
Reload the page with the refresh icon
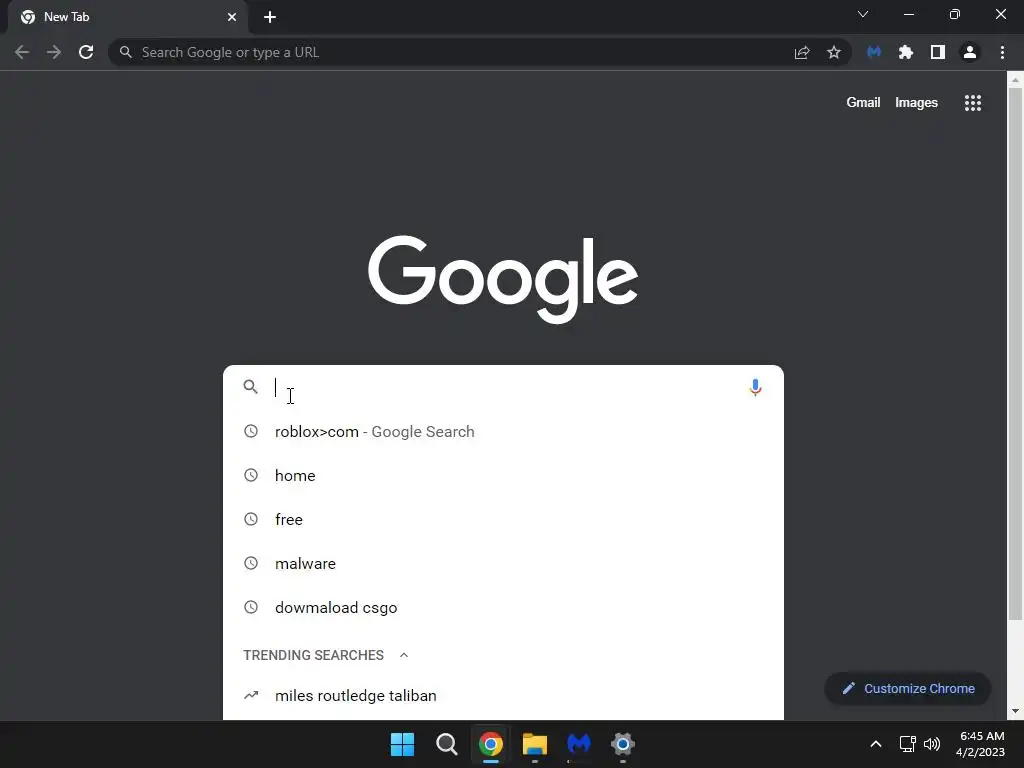(x=86, y=52)
